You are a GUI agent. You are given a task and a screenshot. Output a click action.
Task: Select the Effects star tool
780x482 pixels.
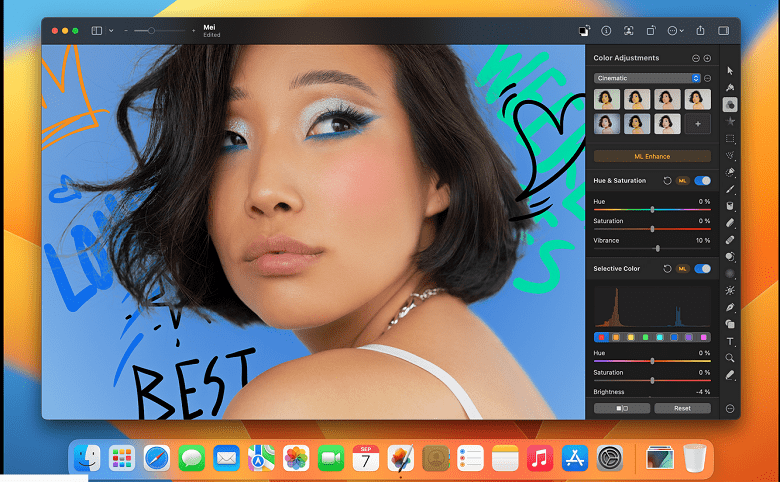point(730,121)
